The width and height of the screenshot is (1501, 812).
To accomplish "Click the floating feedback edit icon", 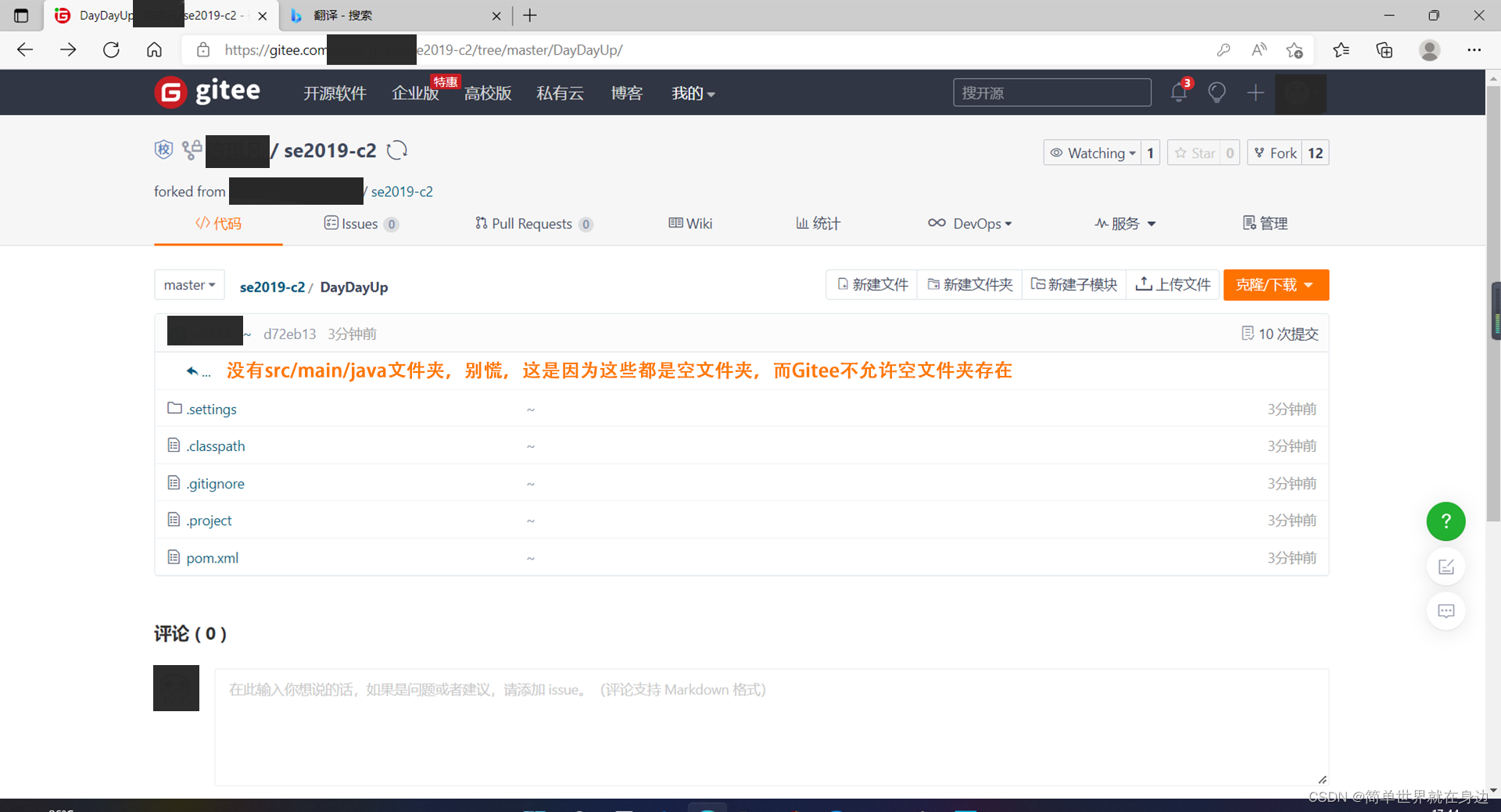I will [x=1445, y=567].
